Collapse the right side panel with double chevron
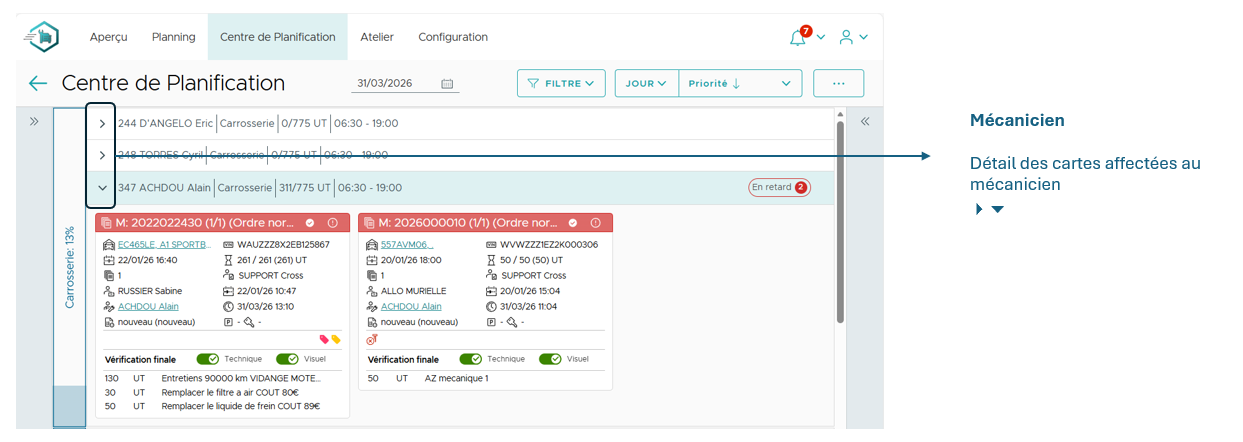The image size is (1243, 442). point(865,121)
